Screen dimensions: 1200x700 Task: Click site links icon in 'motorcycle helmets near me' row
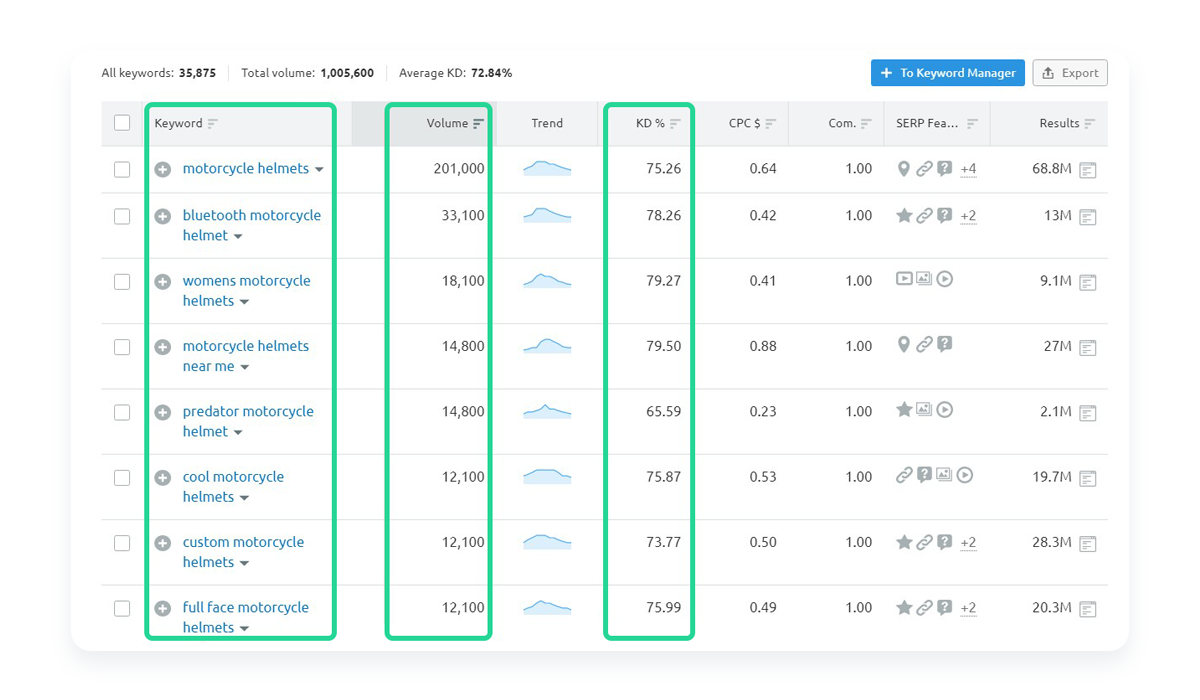(924, 344)
